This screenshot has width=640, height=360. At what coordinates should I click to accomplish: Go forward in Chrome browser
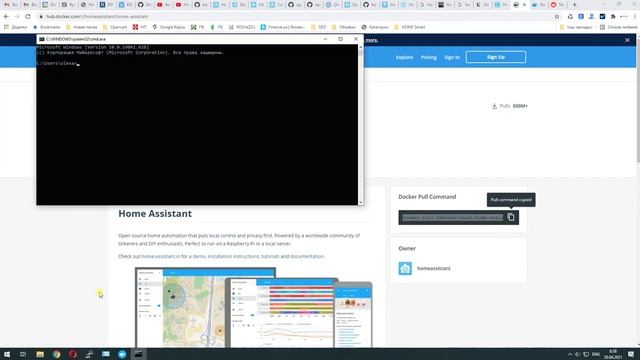[17, 16]
